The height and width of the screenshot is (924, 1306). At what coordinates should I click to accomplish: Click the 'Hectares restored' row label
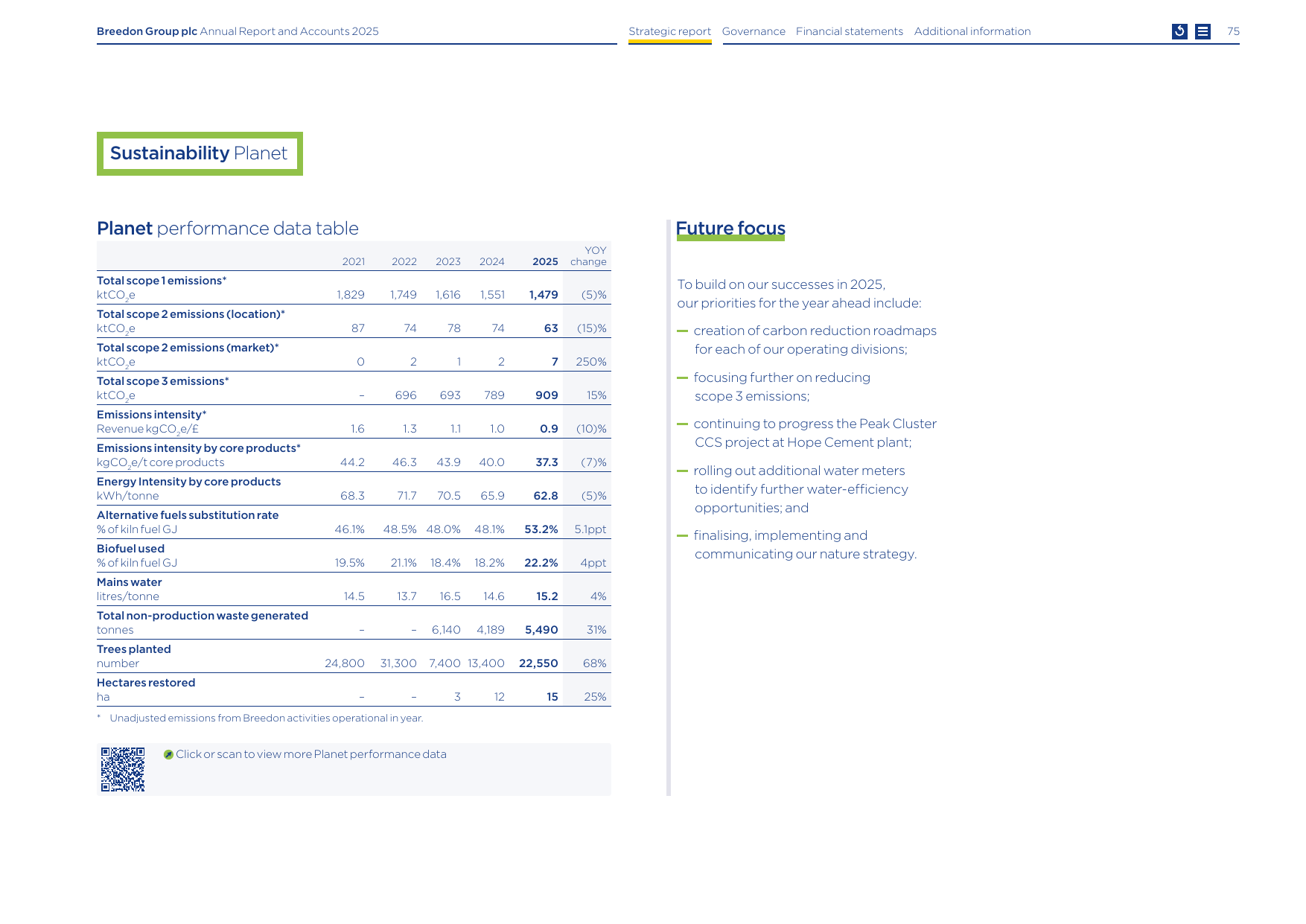[146, 683]
